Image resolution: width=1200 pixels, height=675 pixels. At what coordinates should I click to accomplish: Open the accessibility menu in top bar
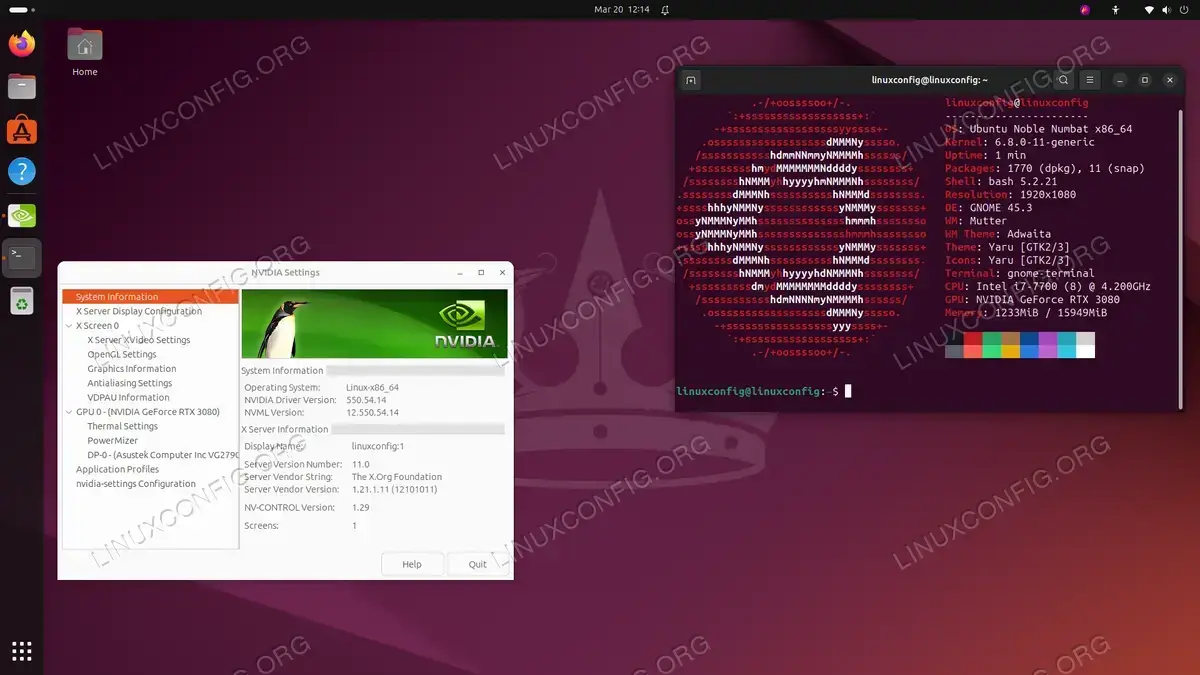[x=1116, y=9]
